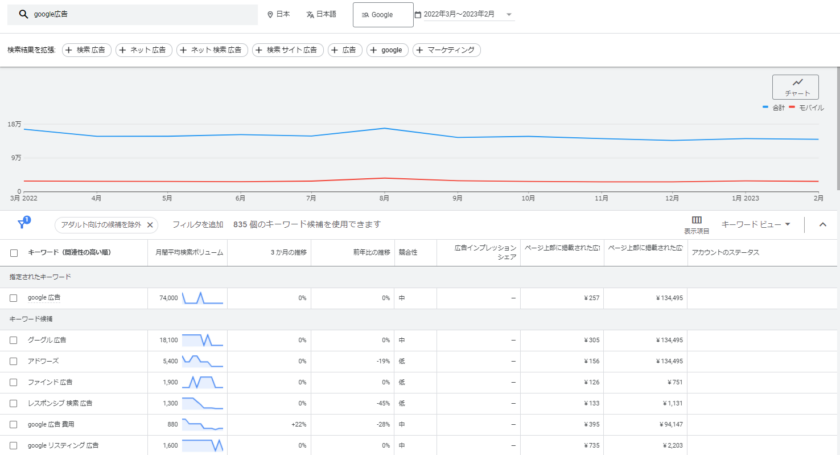Check the google 広告 費用 row checkbox
The height and width of the screenshot is (455, 840).
(13, 424)
